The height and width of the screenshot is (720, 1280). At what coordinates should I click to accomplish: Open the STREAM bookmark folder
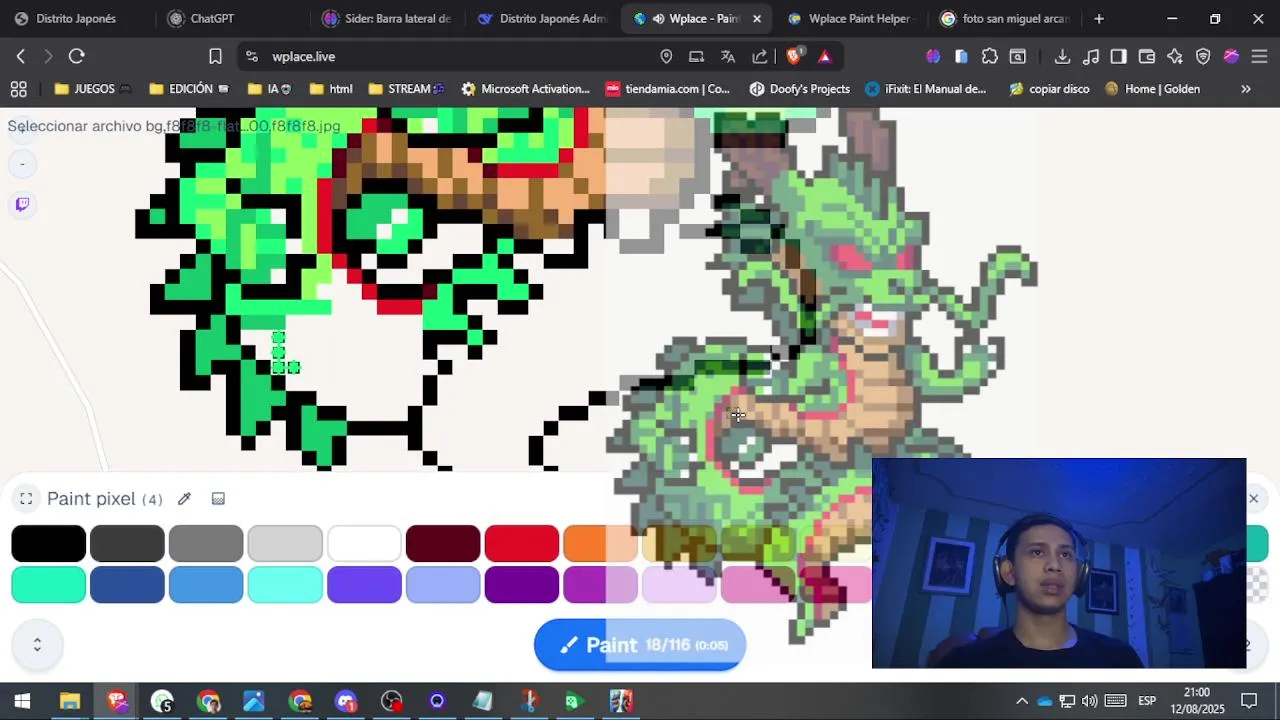click(406, 89)
